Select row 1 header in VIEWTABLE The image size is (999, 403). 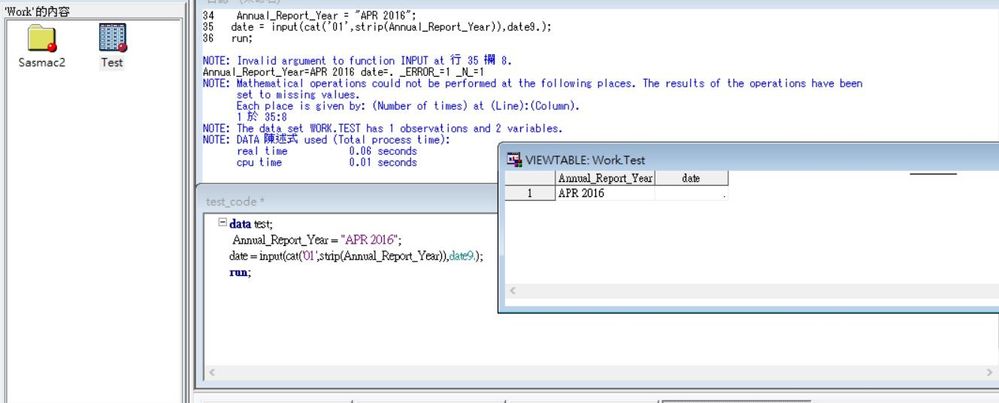(530, 194)
